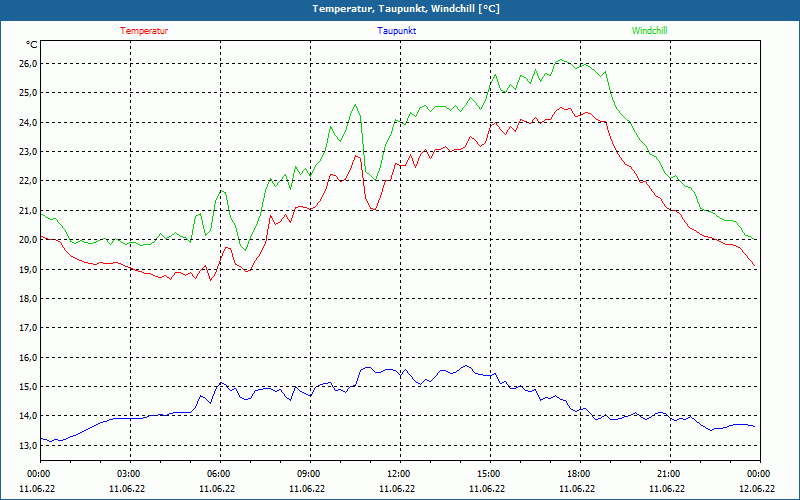The image size is (800, 500).
Task: Select the green Windchill legend label
Action: pos(649,31)
